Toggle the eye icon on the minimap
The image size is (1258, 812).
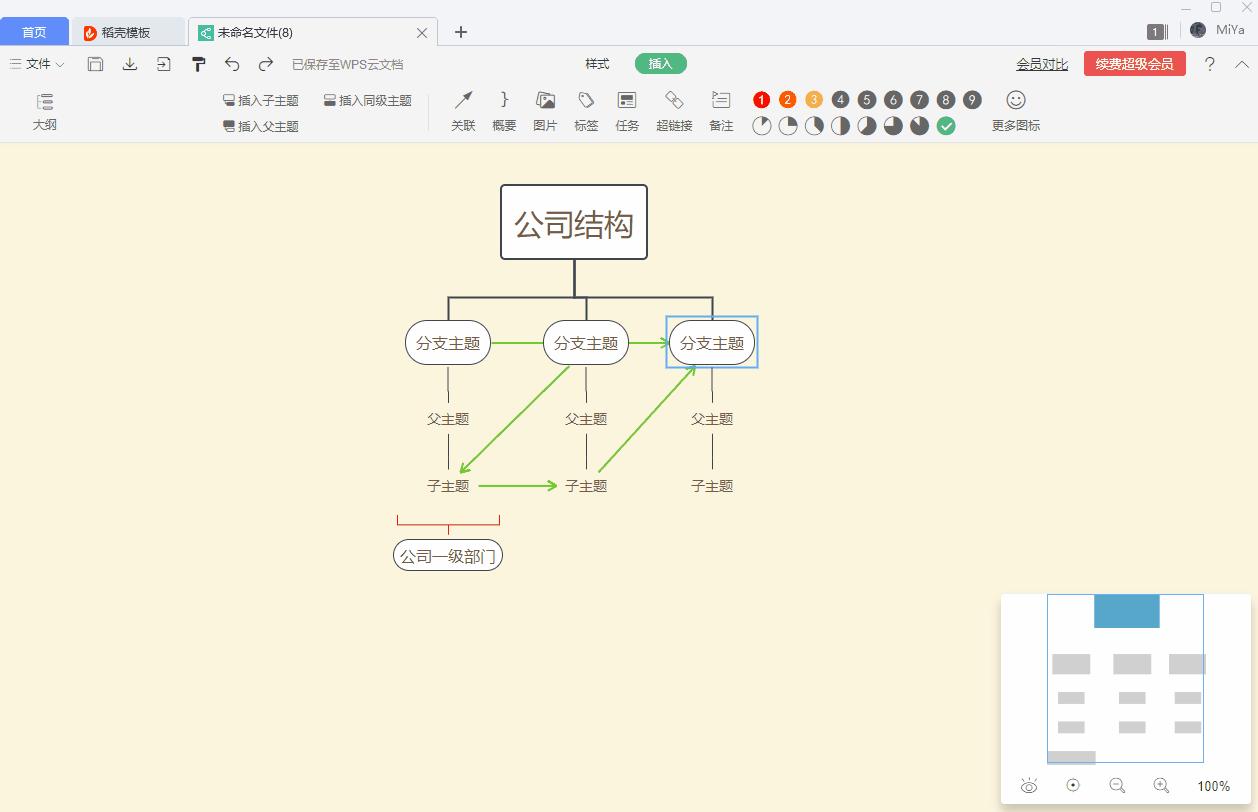click(x=1029, y=786)
